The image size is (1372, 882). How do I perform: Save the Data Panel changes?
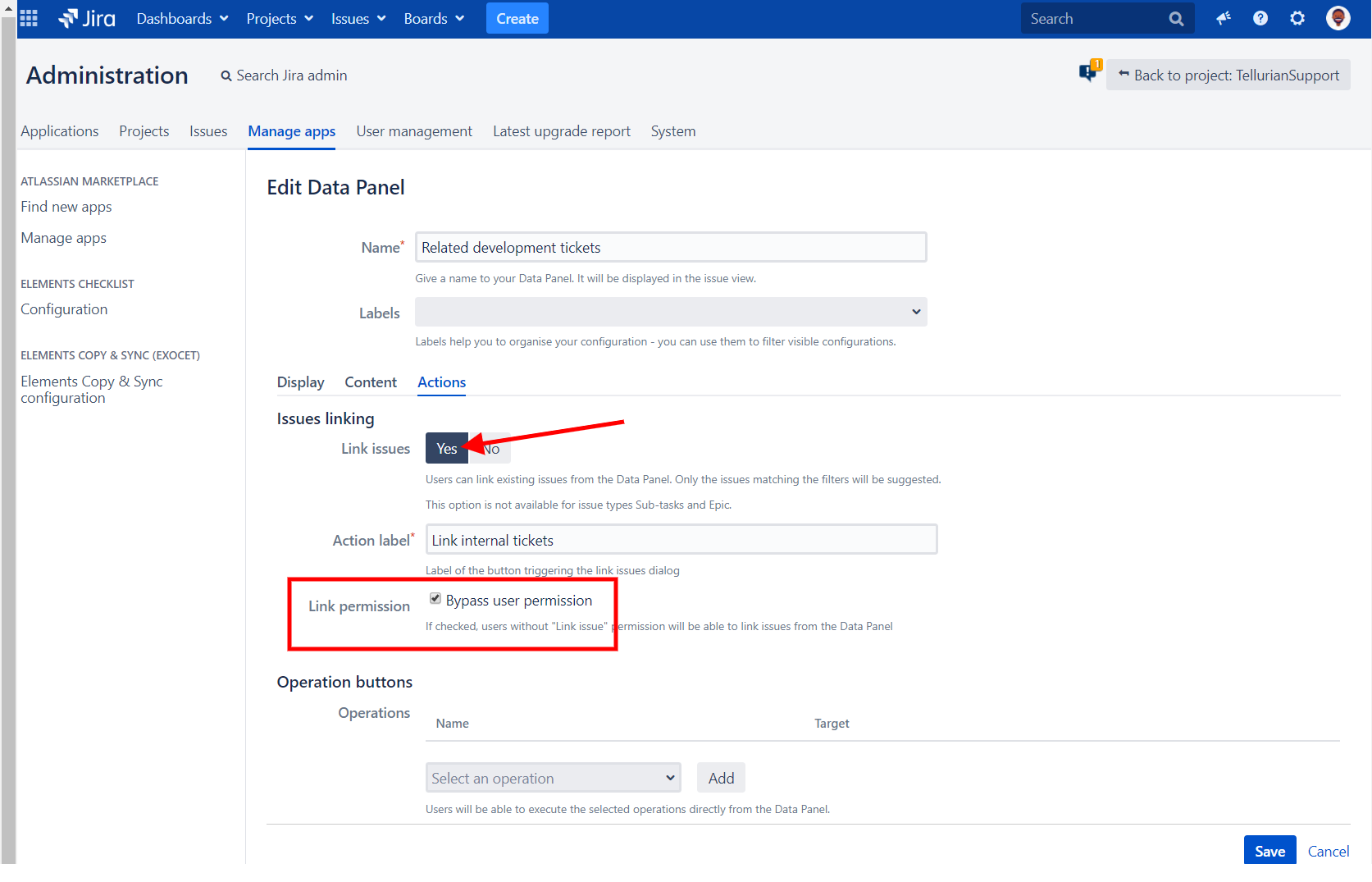1269,851
